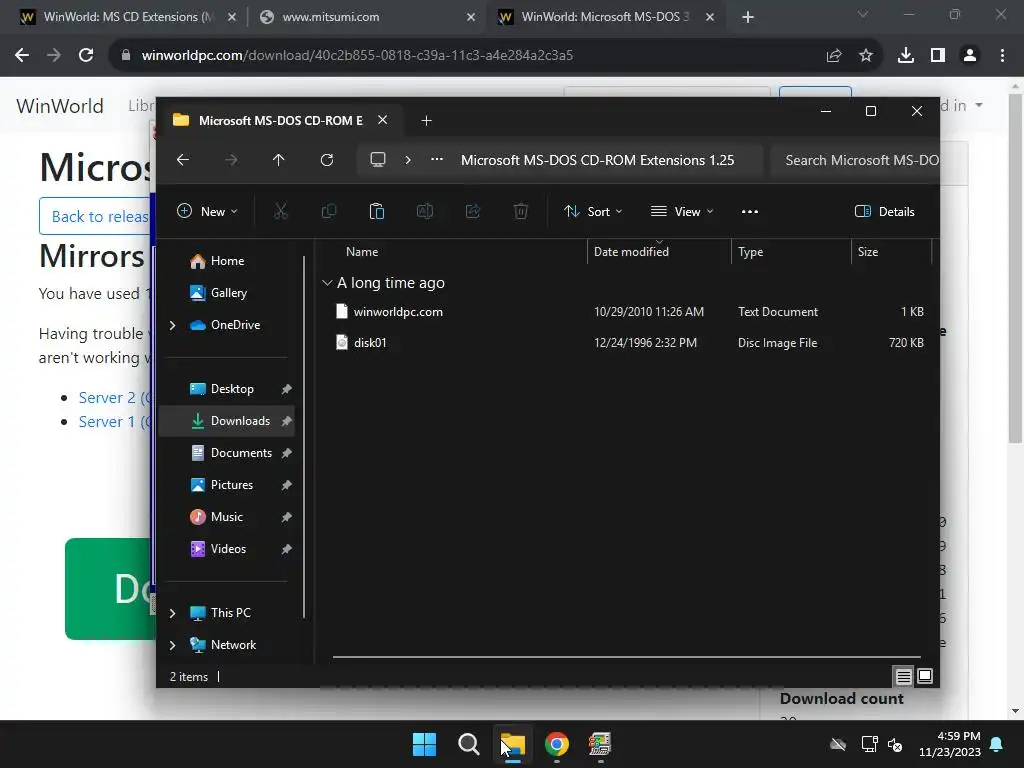This screenshot has width=1024, height=768.
Task: Close the Microsoft MS-DOS CD-ROM Explorer tab
Action: 383,120
